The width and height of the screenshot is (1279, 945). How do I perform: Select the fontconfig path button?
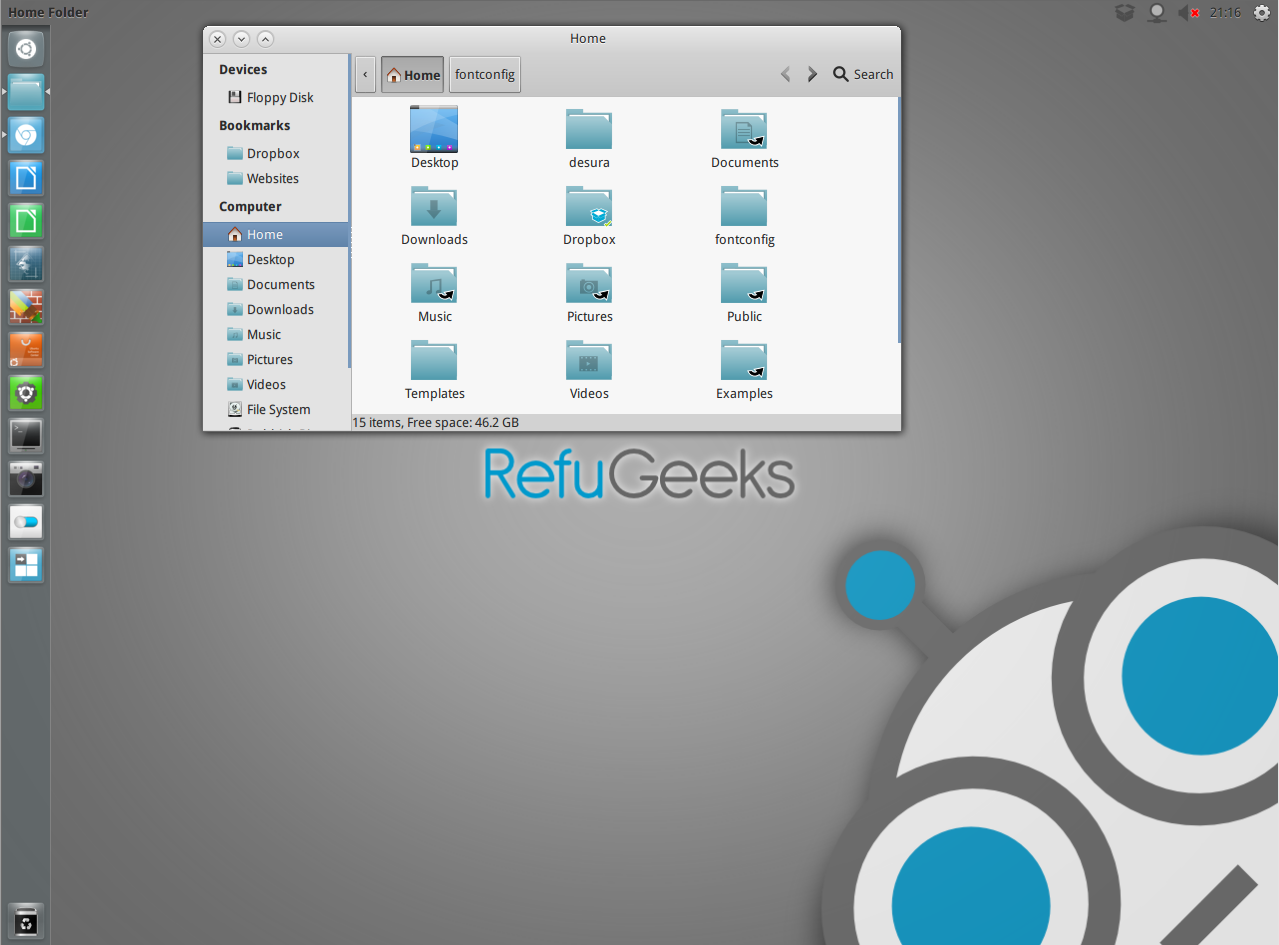click(484, 75)
